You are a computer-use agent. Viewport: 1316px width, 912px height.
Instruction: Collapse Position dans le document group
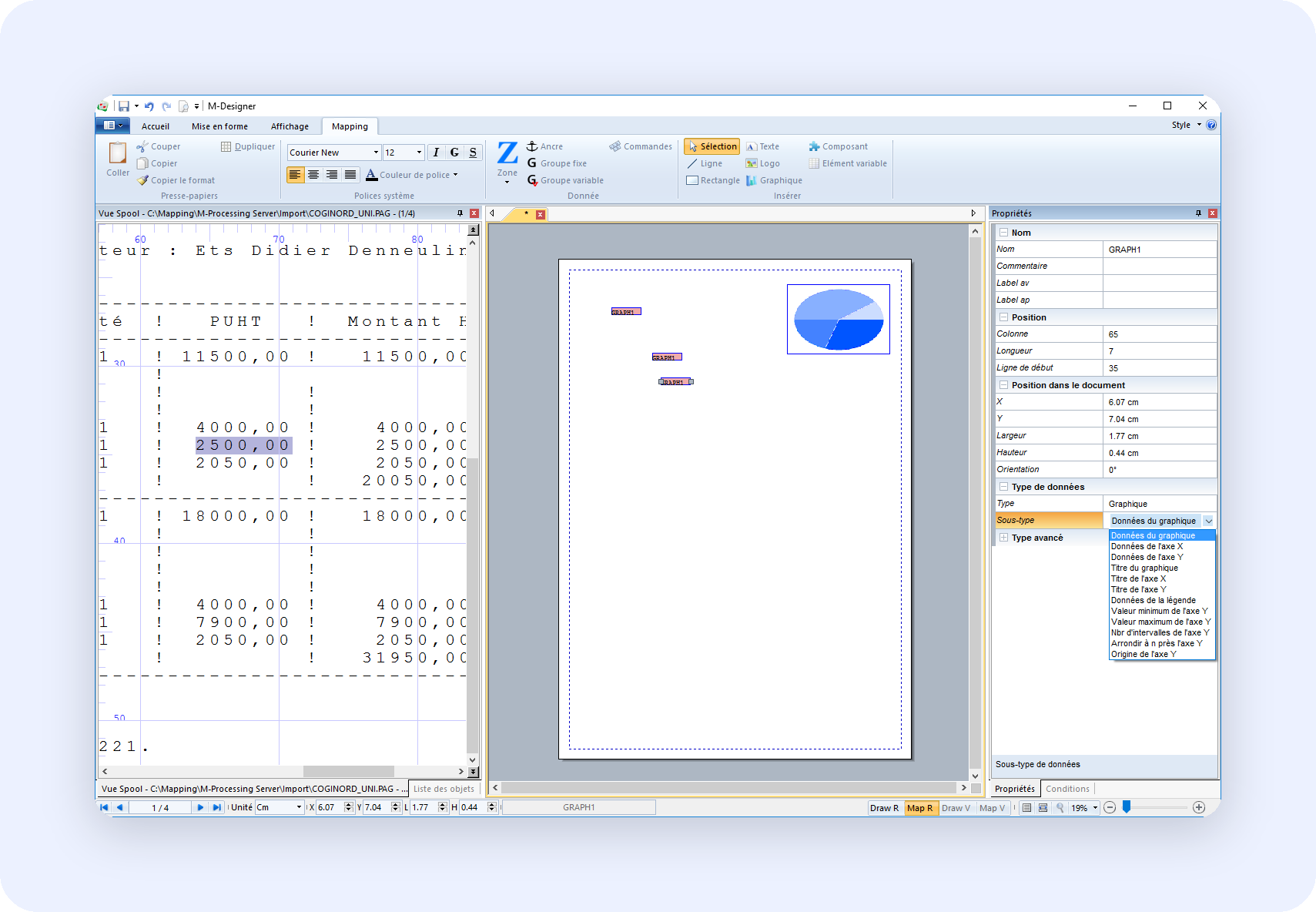(x=1003, y=385)
